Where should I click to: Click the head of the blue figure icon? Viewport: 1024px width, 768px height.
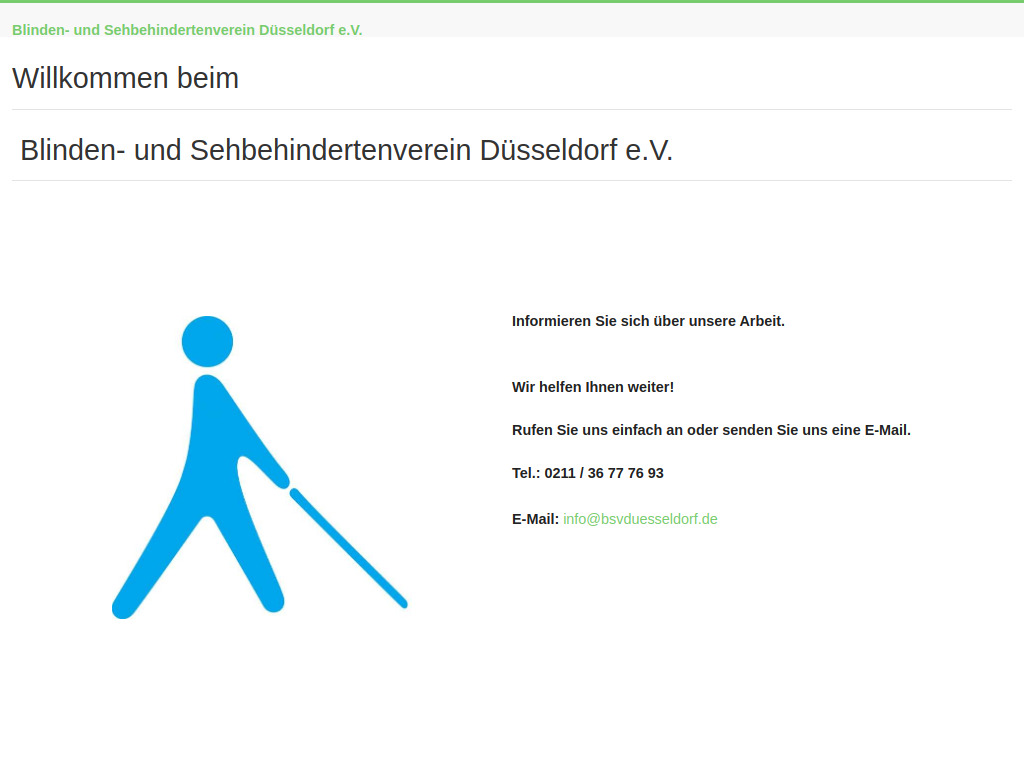click(206, 340)
